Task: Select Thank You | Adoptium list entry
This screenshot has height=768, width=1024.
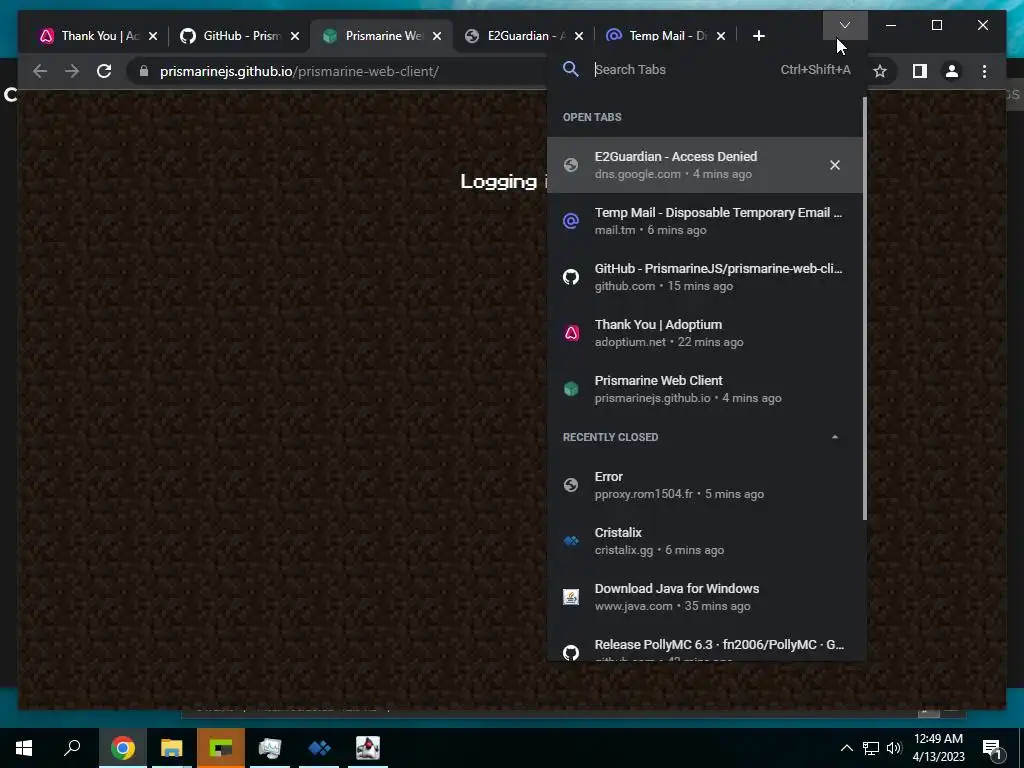Action: pos(705,333)
